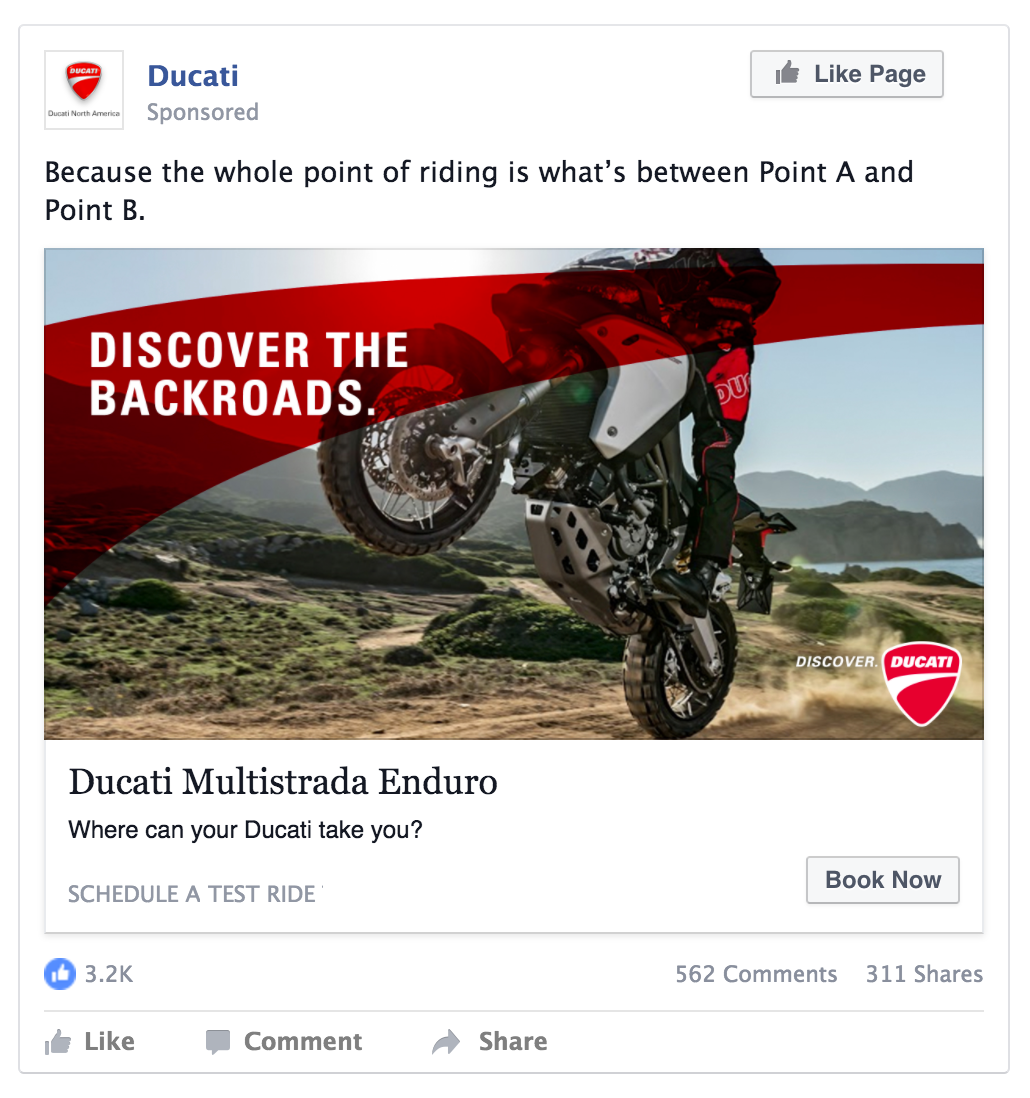Viewport: 1030px width, 1098px height.
Task: Click the Ducati Multistrada Enduro headline
Action: click(x=283, y=782)
